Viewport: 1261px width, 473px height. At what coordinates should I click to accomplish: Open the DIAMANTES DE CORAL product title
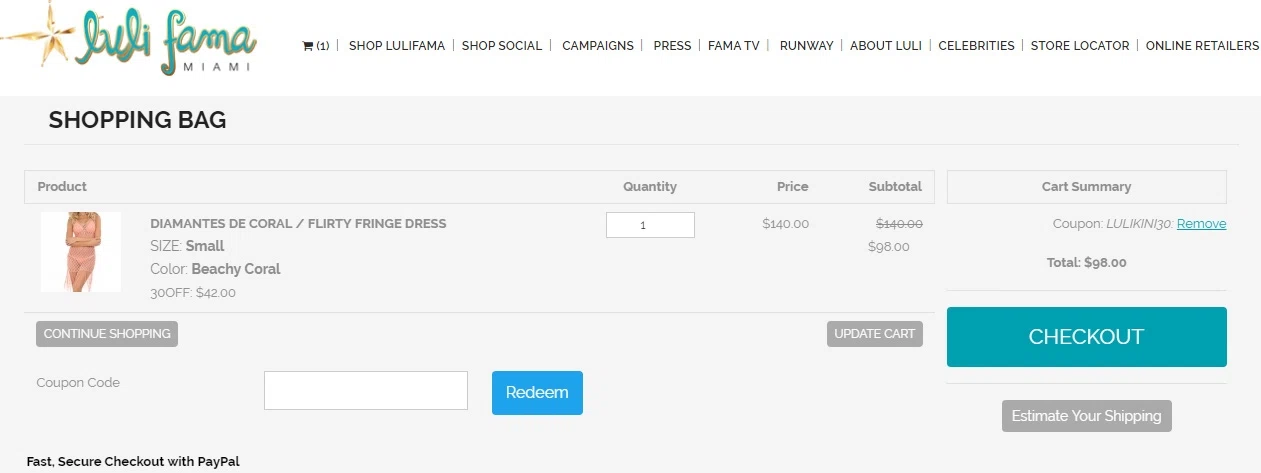point(298,224)
